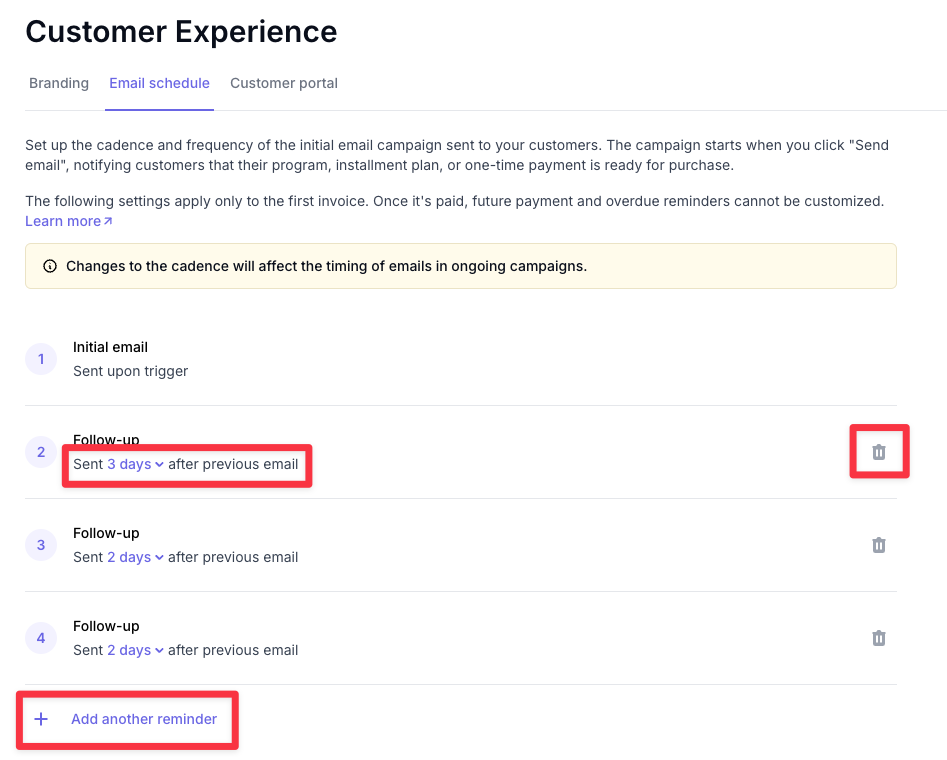The image size is (947, 760).
Task: Open the Customer portal tab
Action: click(284, 83)
